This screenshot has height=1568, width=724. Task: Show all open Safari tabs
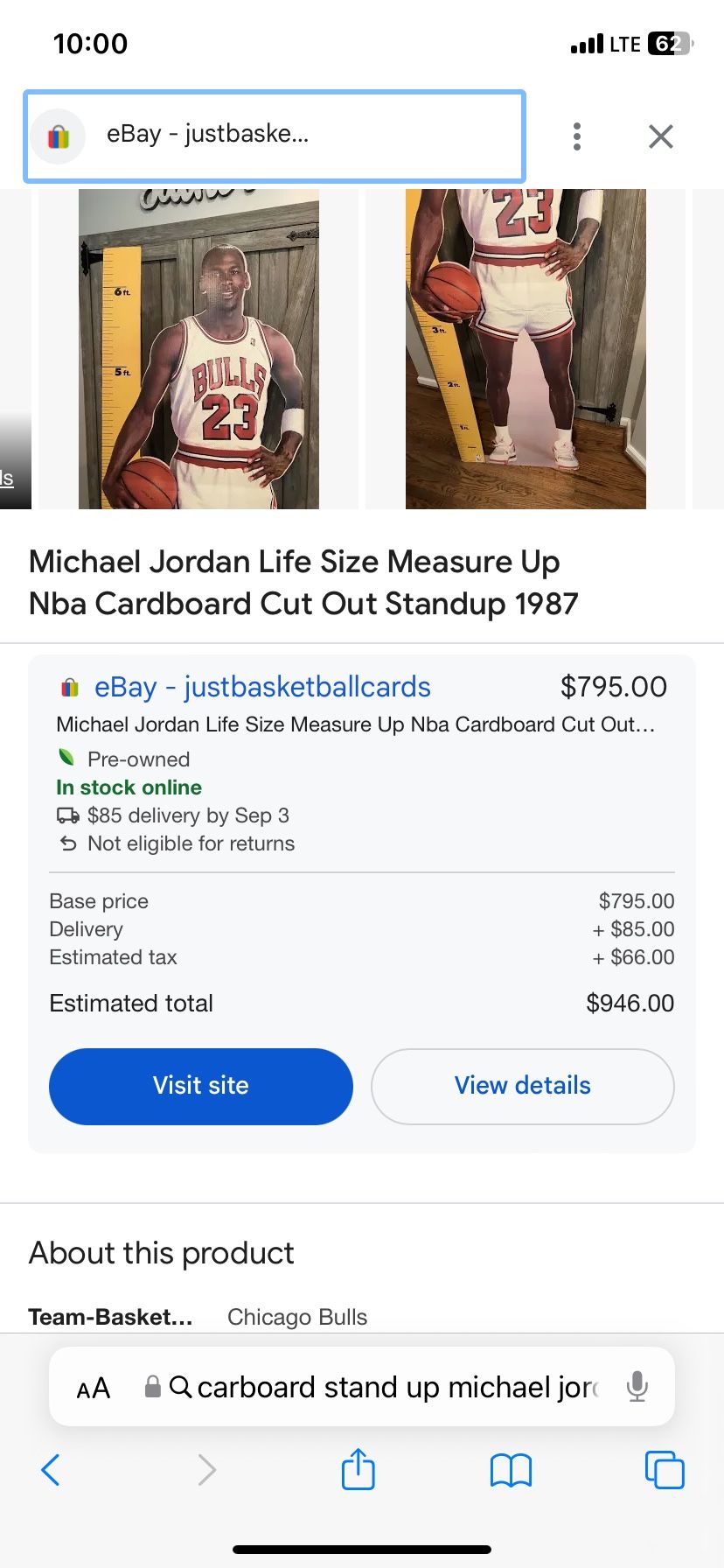click(x=664, y=1470)
